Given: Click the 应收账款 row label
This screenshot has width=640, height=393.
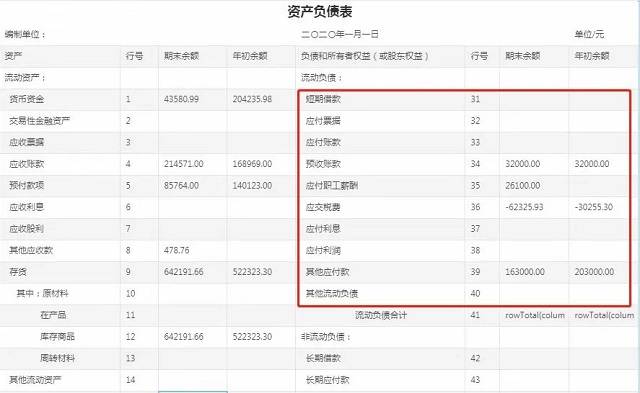Looking at the screenshot, I should pyautogui.click(x=27, y=164).
